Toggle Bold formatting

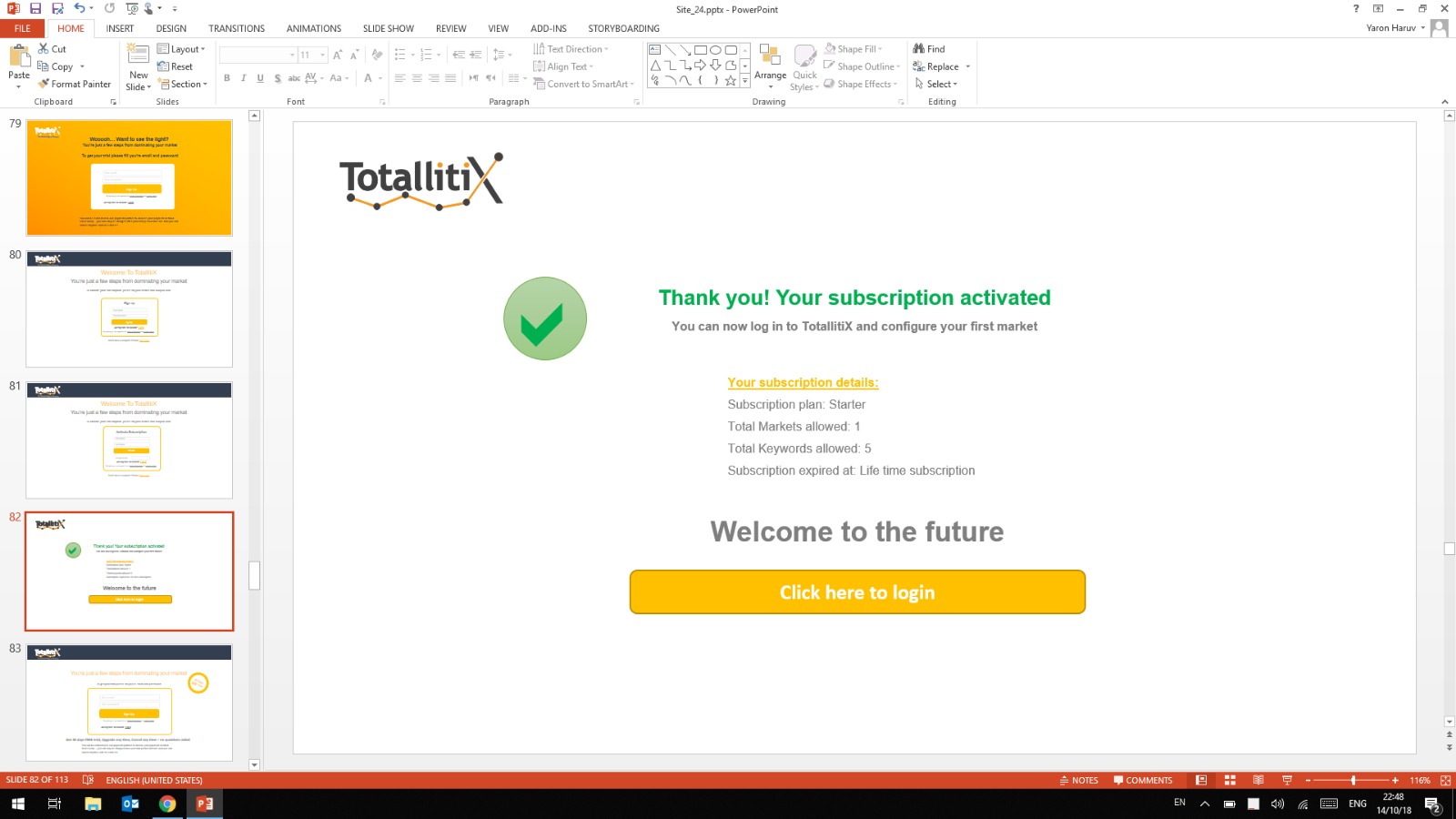[227, 78]
